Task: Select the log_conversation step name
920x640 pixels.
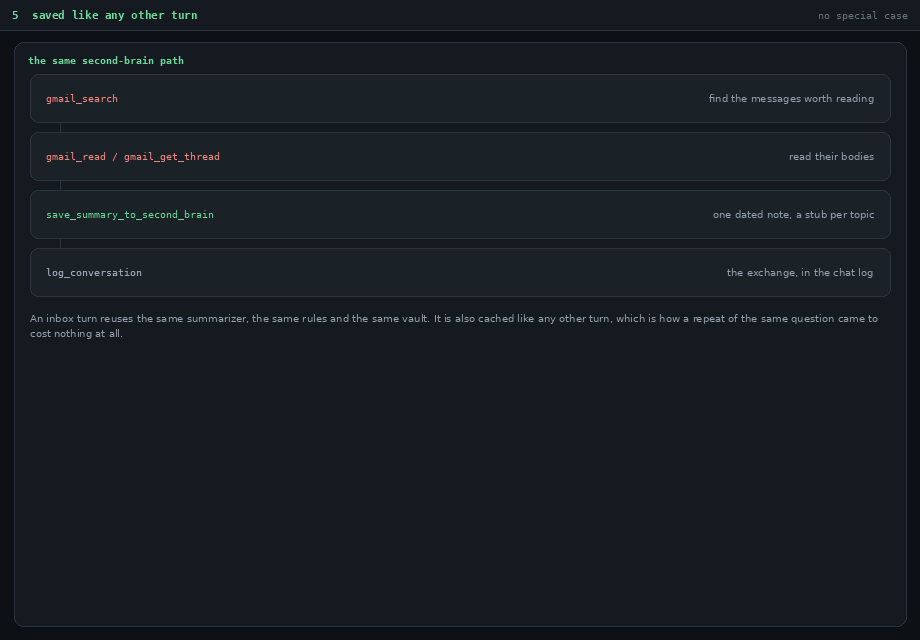Action: [x=94, y=273]
